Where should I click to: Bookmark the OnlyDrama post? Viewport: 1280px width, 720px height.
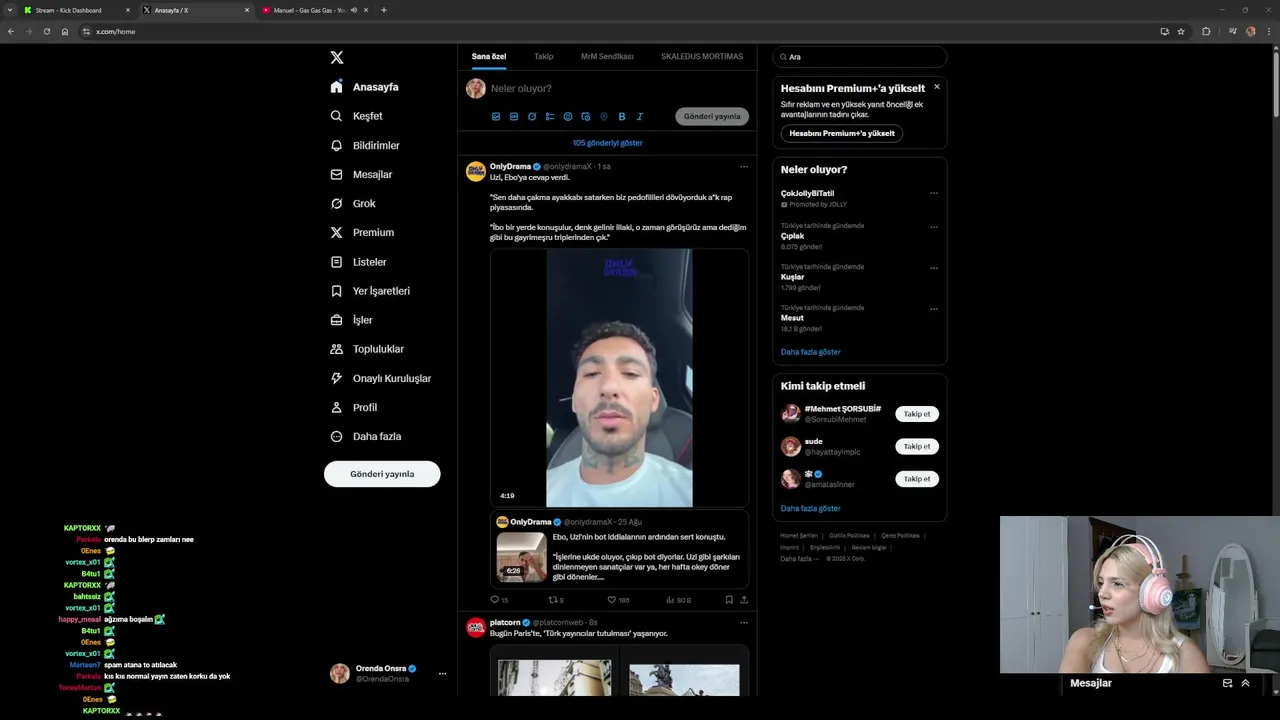tap(729, 600)
